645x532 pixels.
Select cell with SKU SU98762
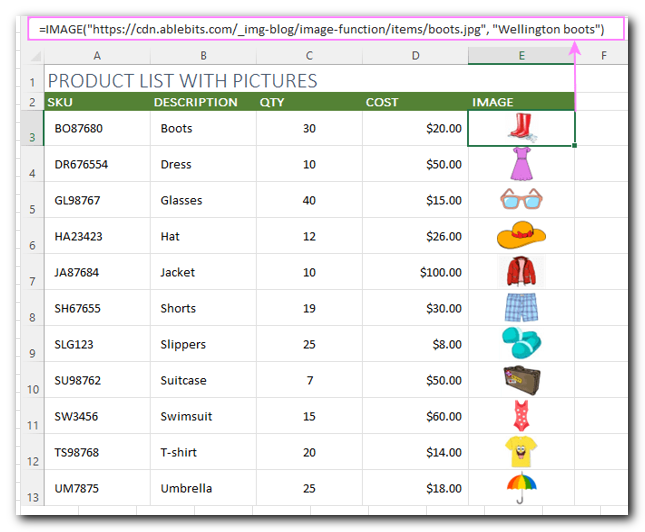pos(97,380)
